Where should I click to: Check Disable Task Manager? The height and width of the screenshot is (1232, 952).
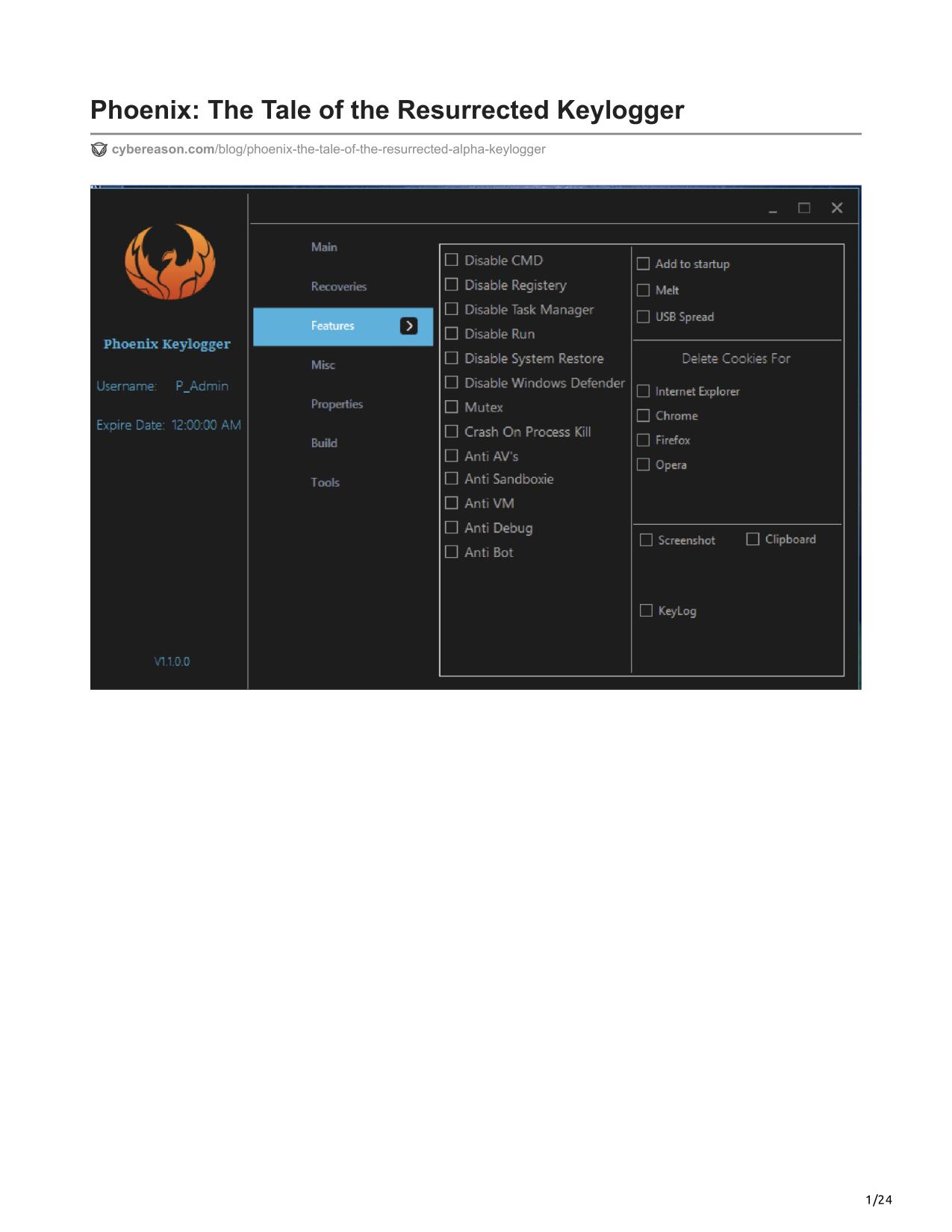click(x=452, y=309)
